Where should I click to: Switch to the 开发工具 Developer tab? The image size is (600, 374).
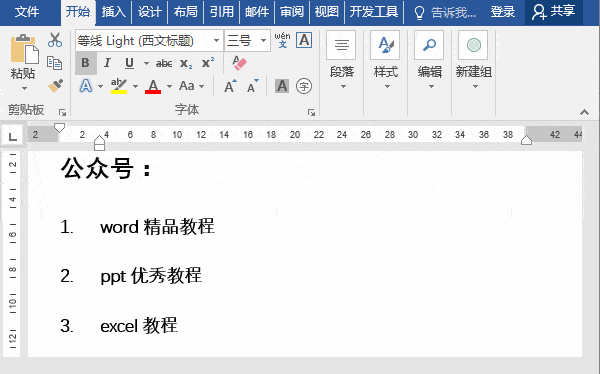pyautogui.click(x=374, y=12)
